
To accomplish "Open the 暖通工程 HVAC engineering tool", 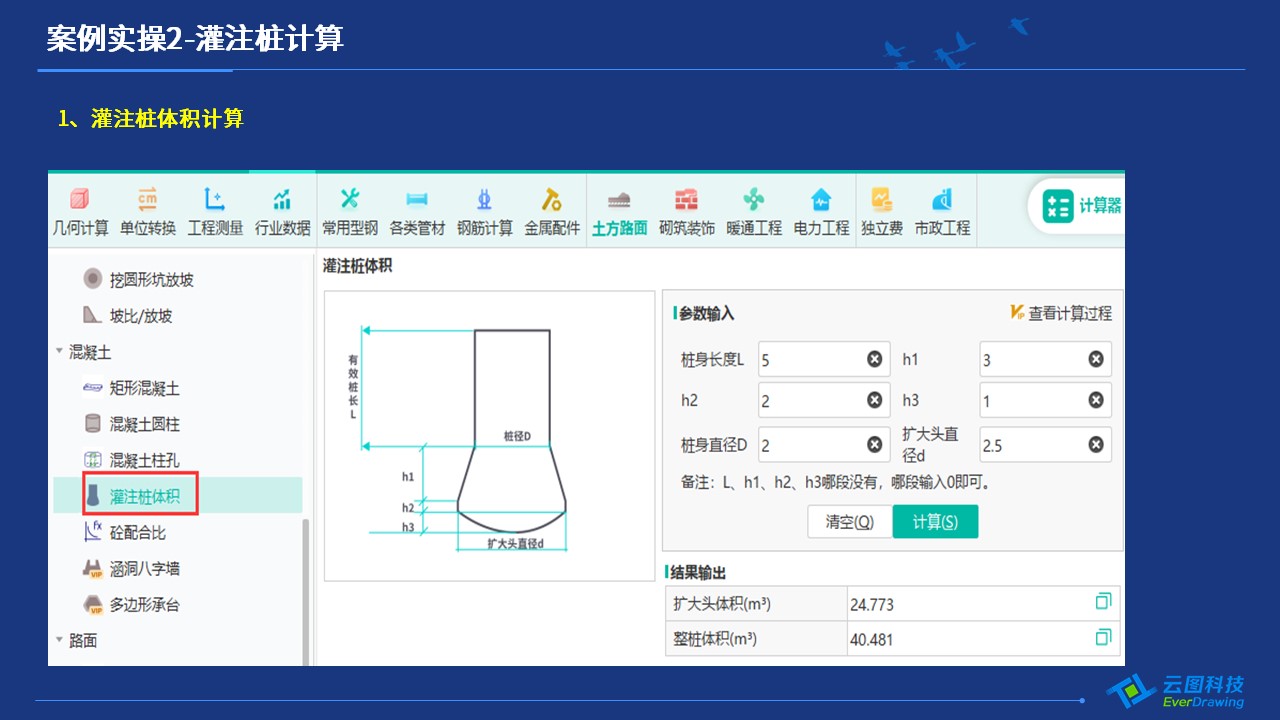I will [x=754, y=211].
